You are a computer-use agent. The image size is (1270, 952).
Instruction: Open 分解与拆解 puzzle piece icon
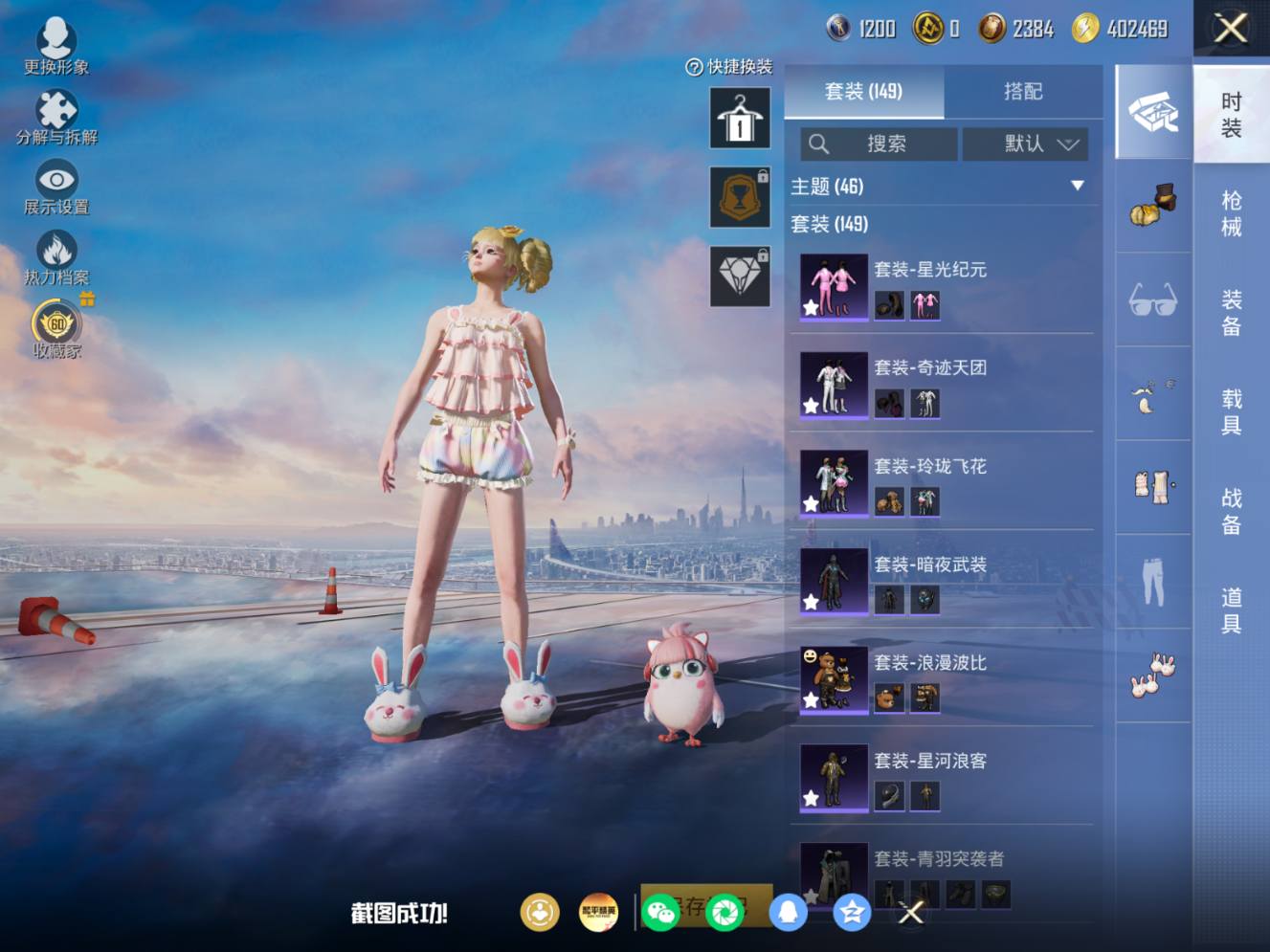[56, 109]
